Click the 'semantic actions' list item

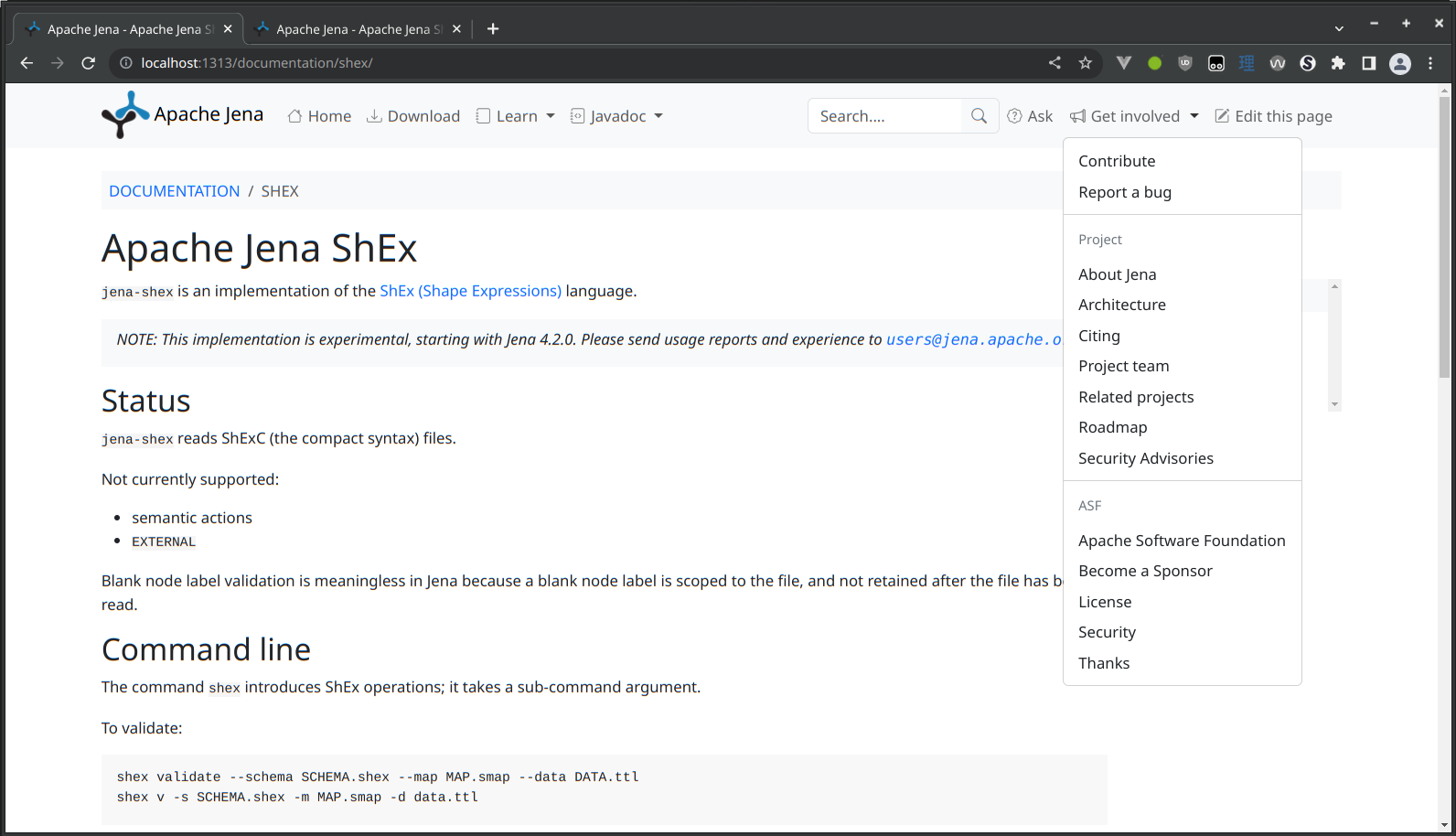point(192,518)
